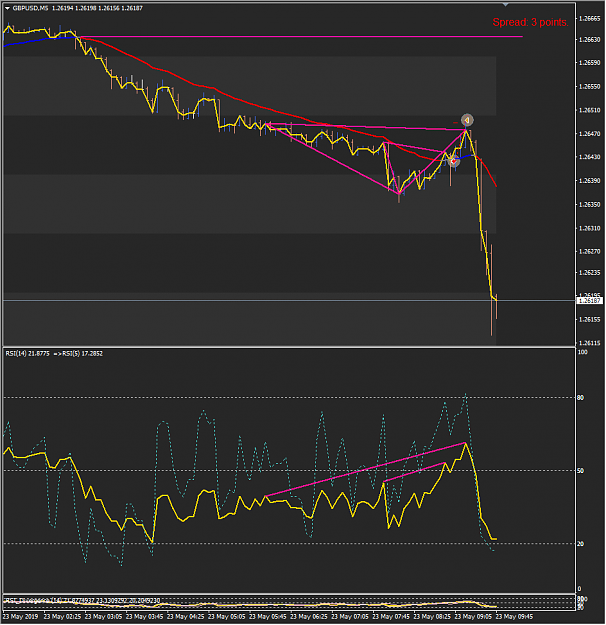This screenshot has width=606, height=625.
Task: Click the 1.26390 price axis label
Action: (590, 181)
